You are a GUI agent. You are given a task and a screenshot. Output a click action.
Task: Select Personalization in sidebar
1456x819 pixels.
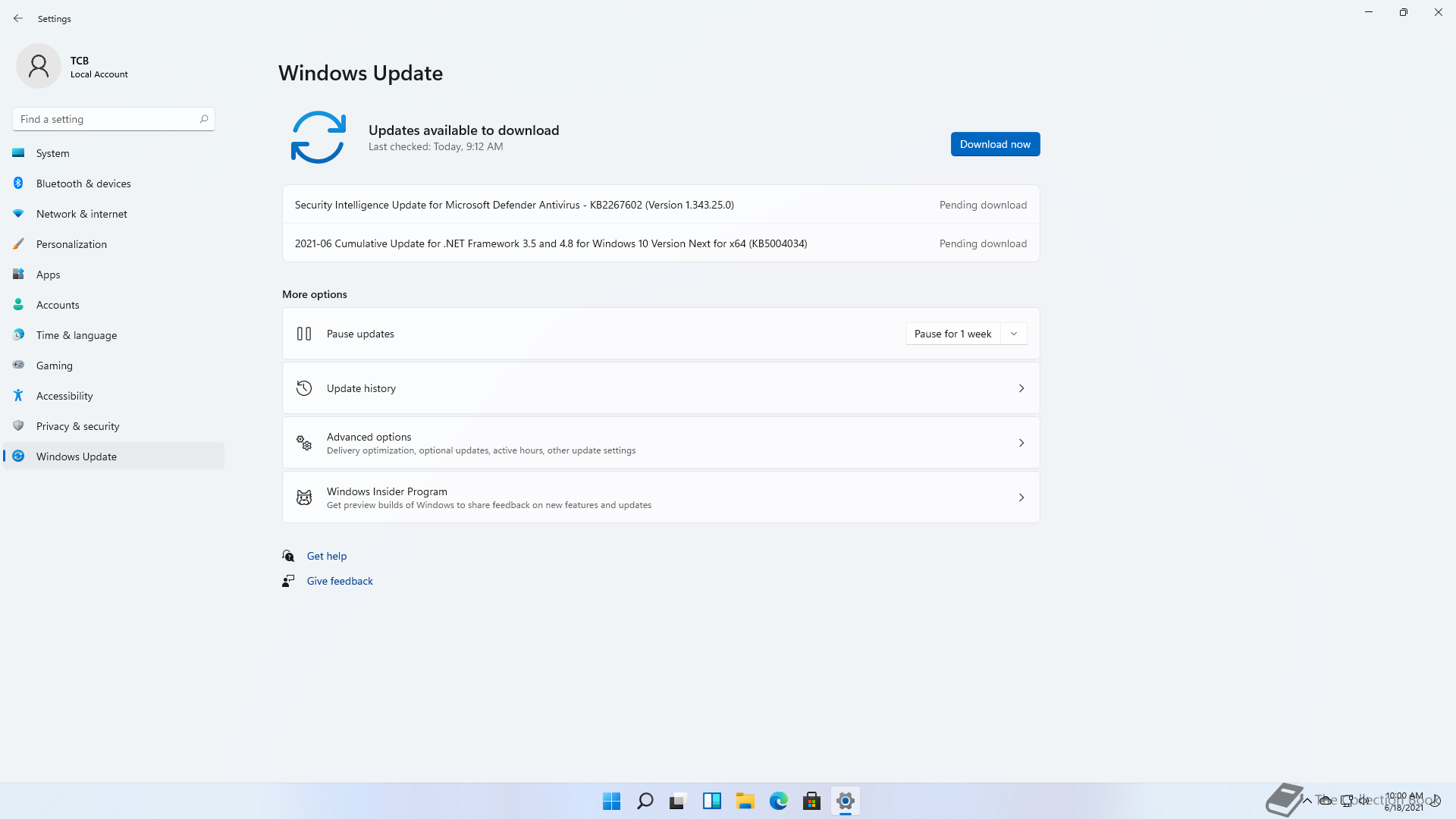(114, 244)
